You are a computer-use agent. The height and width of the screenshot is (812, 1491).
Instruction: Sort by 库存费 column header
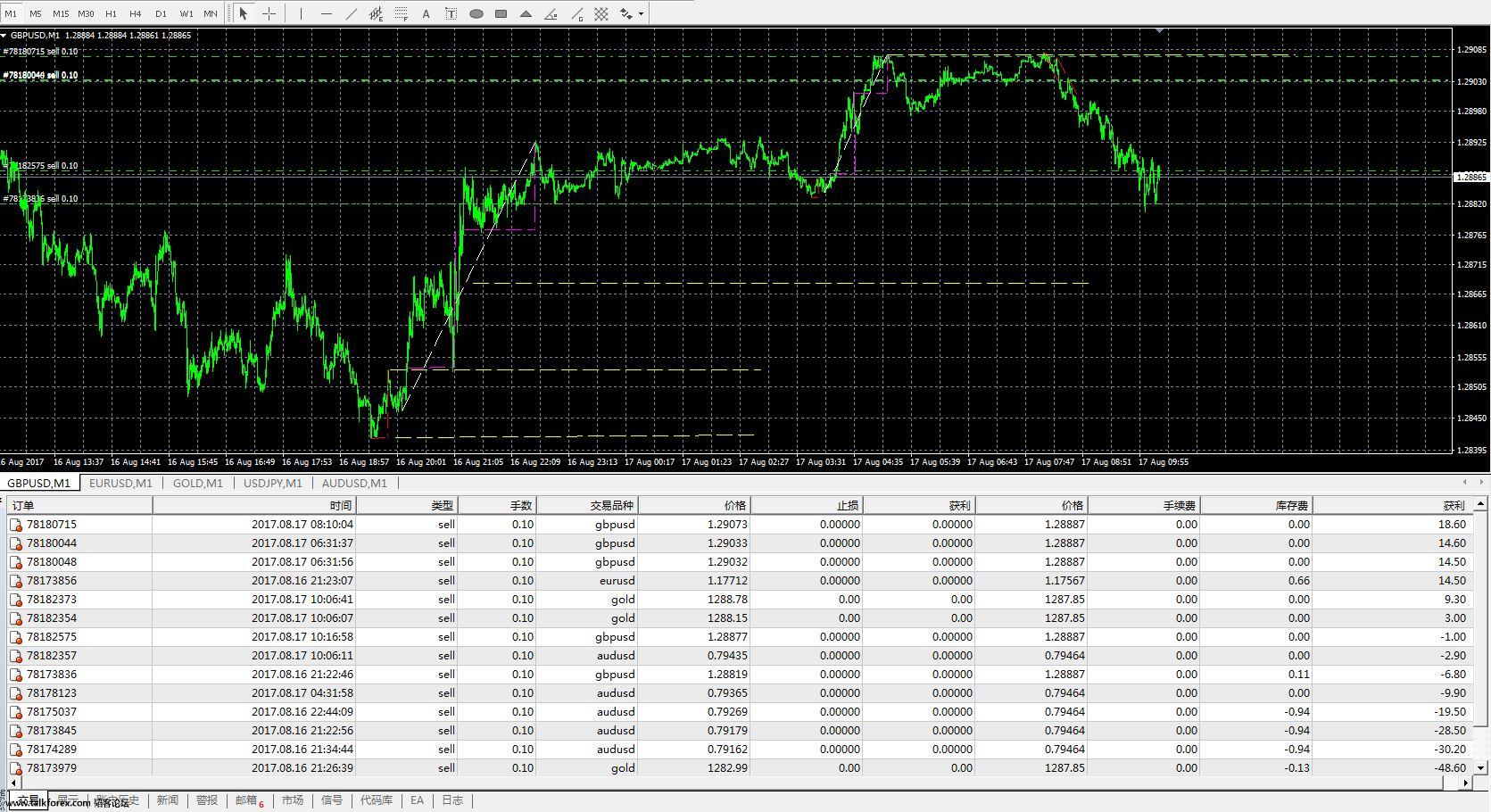click(x=1255, y=505)
